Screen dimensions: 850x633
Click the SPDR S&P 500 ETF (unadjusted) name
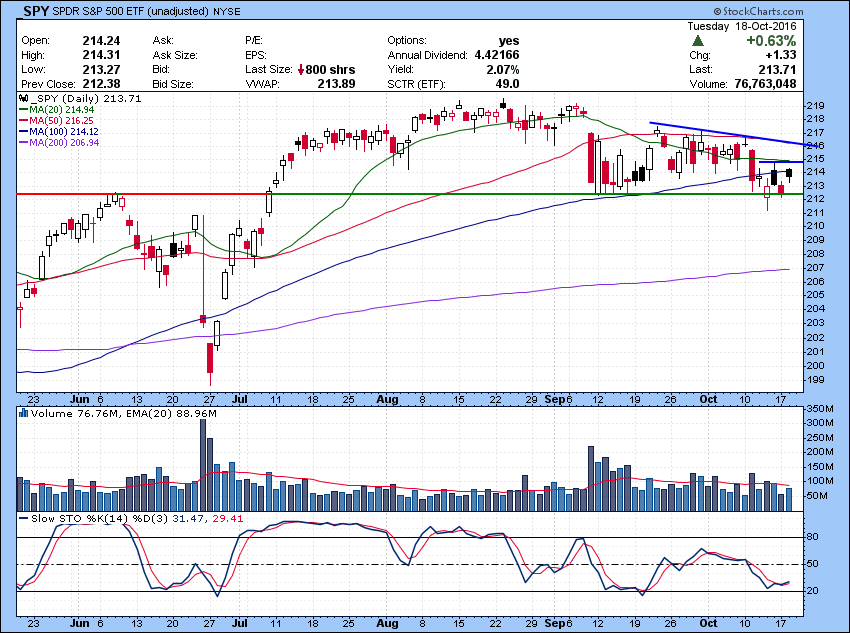pos(131,11)
